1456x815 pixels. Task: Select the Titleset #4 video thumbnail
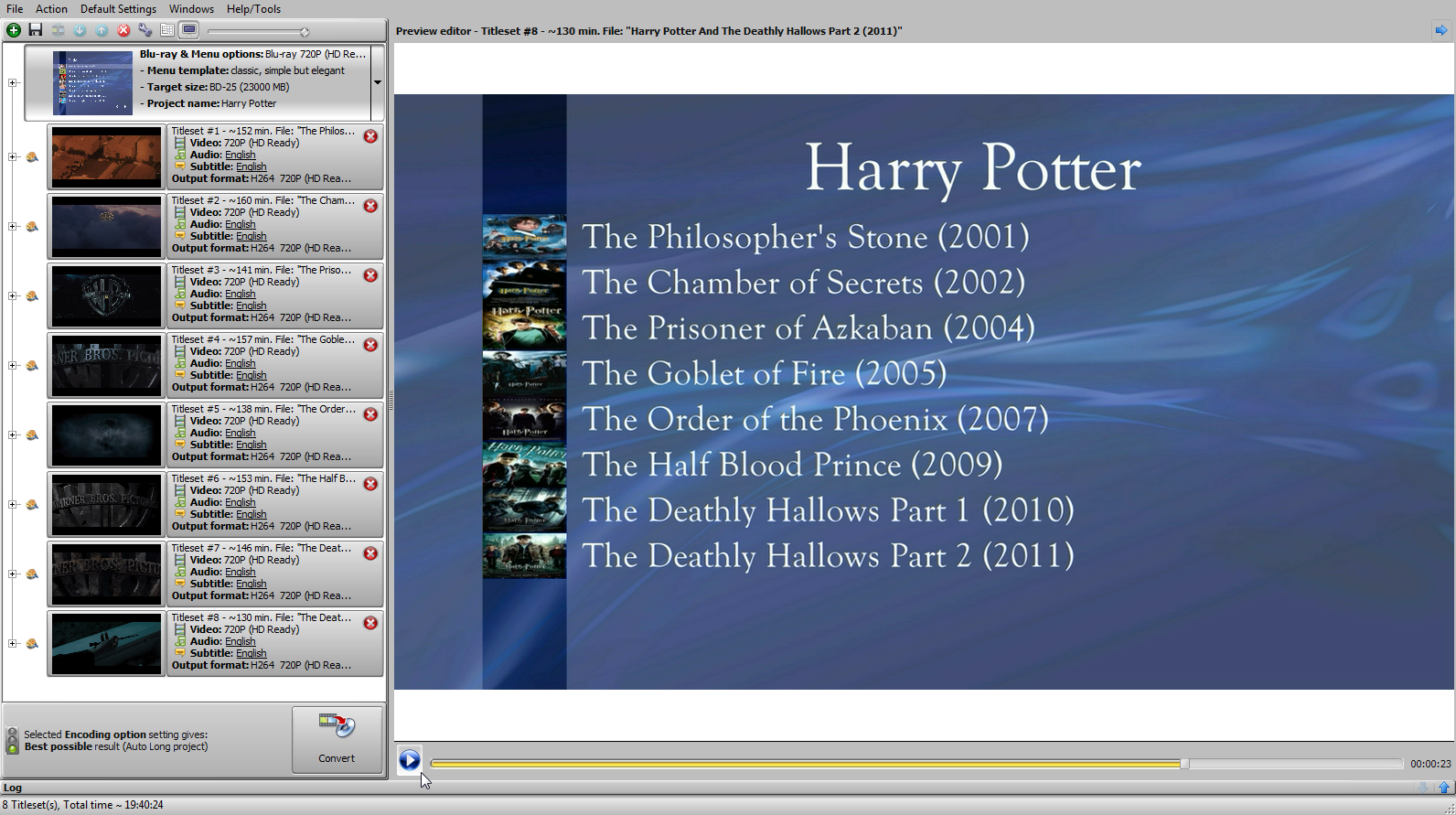(106, 366)
